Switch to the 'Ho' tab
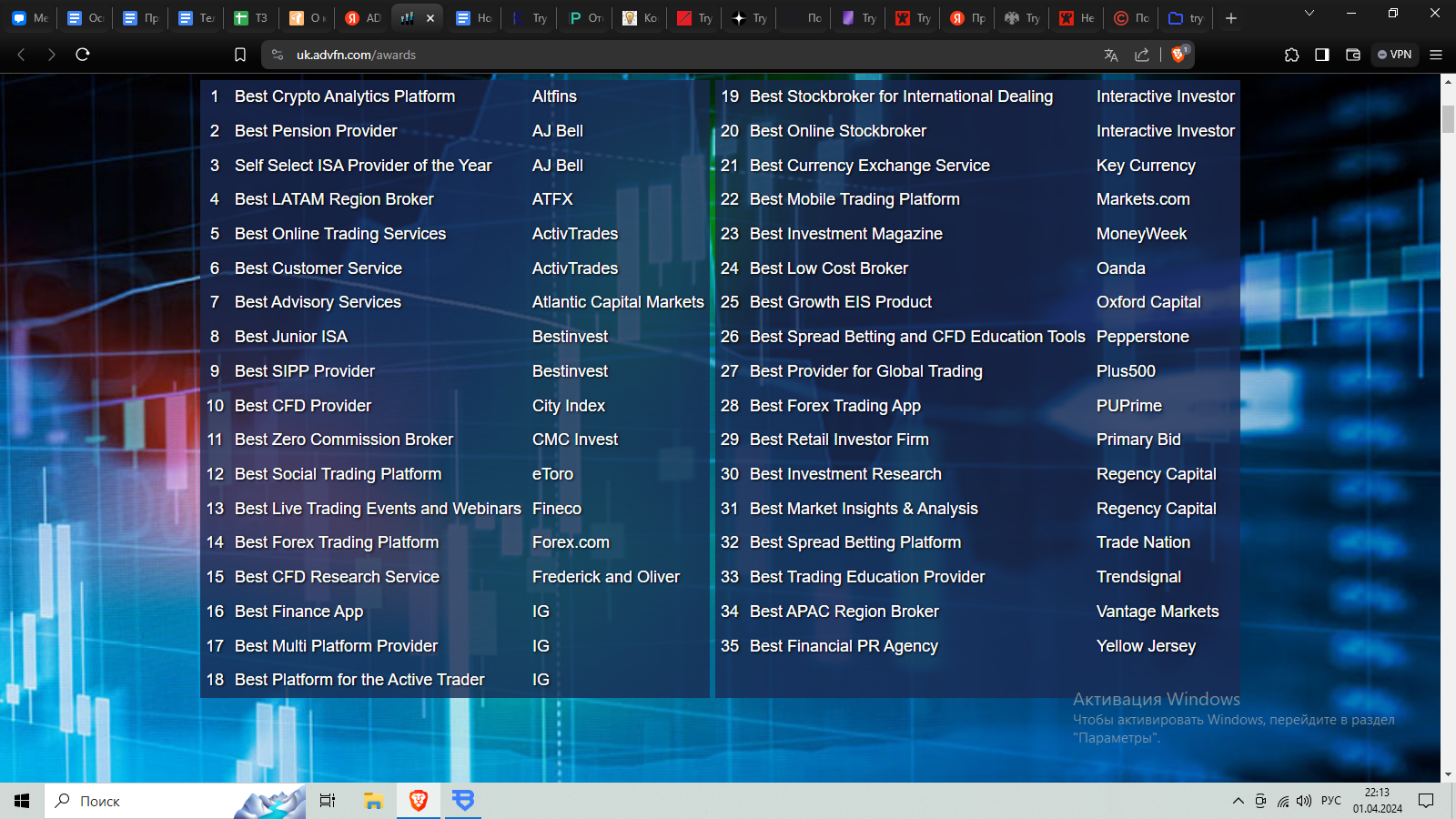Image resolution: width=1456 pixels, height=819 pixels. coord(474,18)
